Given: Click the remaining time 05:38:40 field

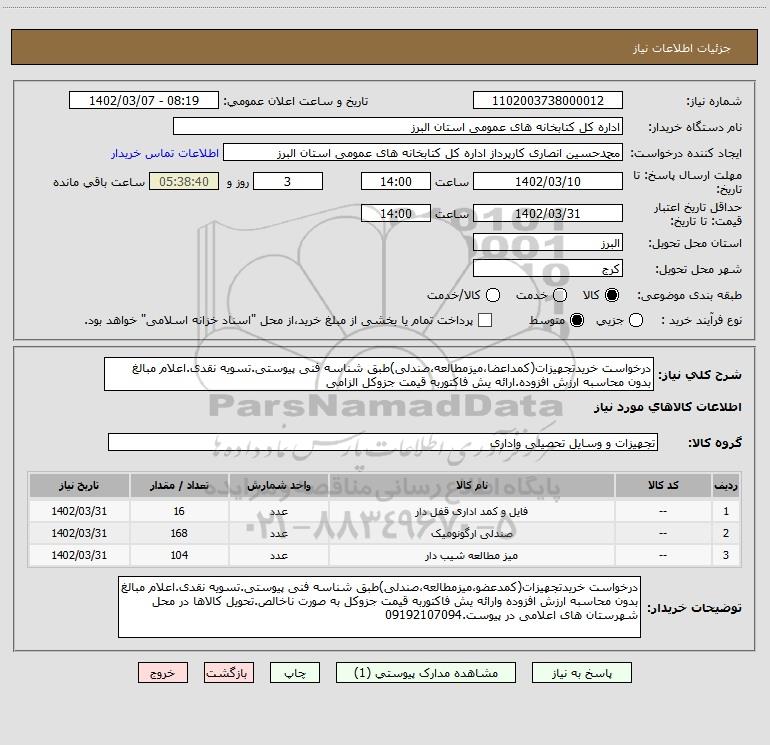Looking at the screenshot, I should pyautogui.click(x=184, y=181).
